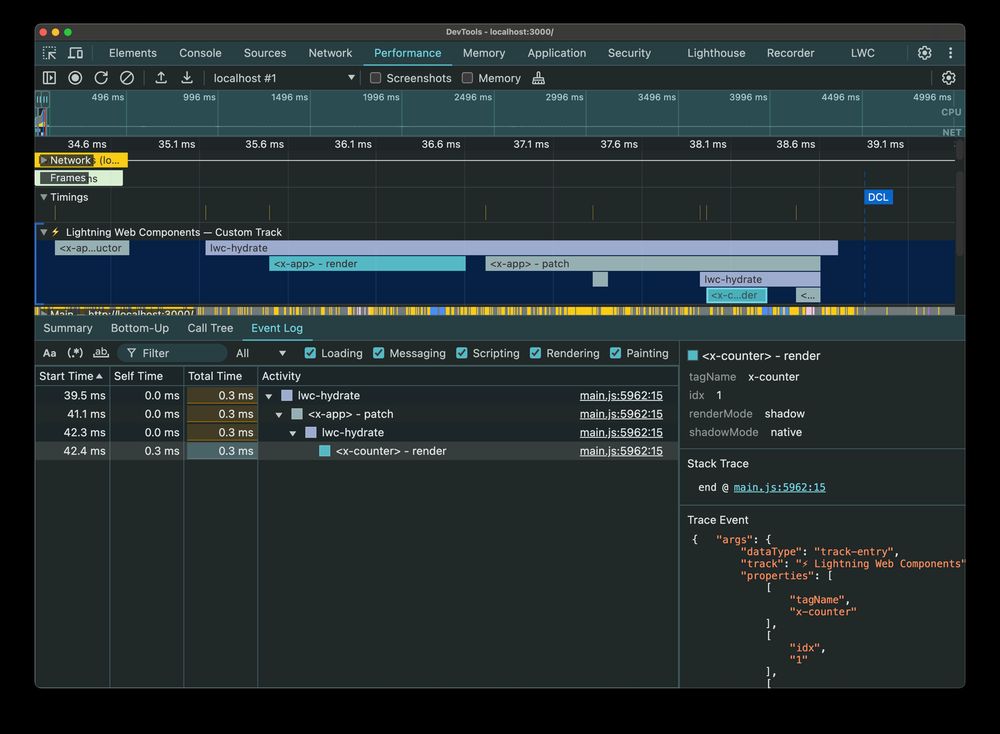The image size is (1000, 734).
Task: Collapse the Timings track
Action: (x=43, y=197)
